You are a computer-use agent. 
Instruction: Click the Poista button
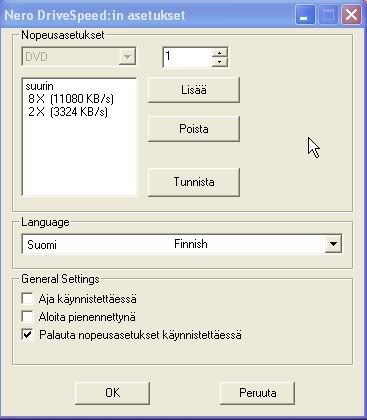(x=194, y=129)
